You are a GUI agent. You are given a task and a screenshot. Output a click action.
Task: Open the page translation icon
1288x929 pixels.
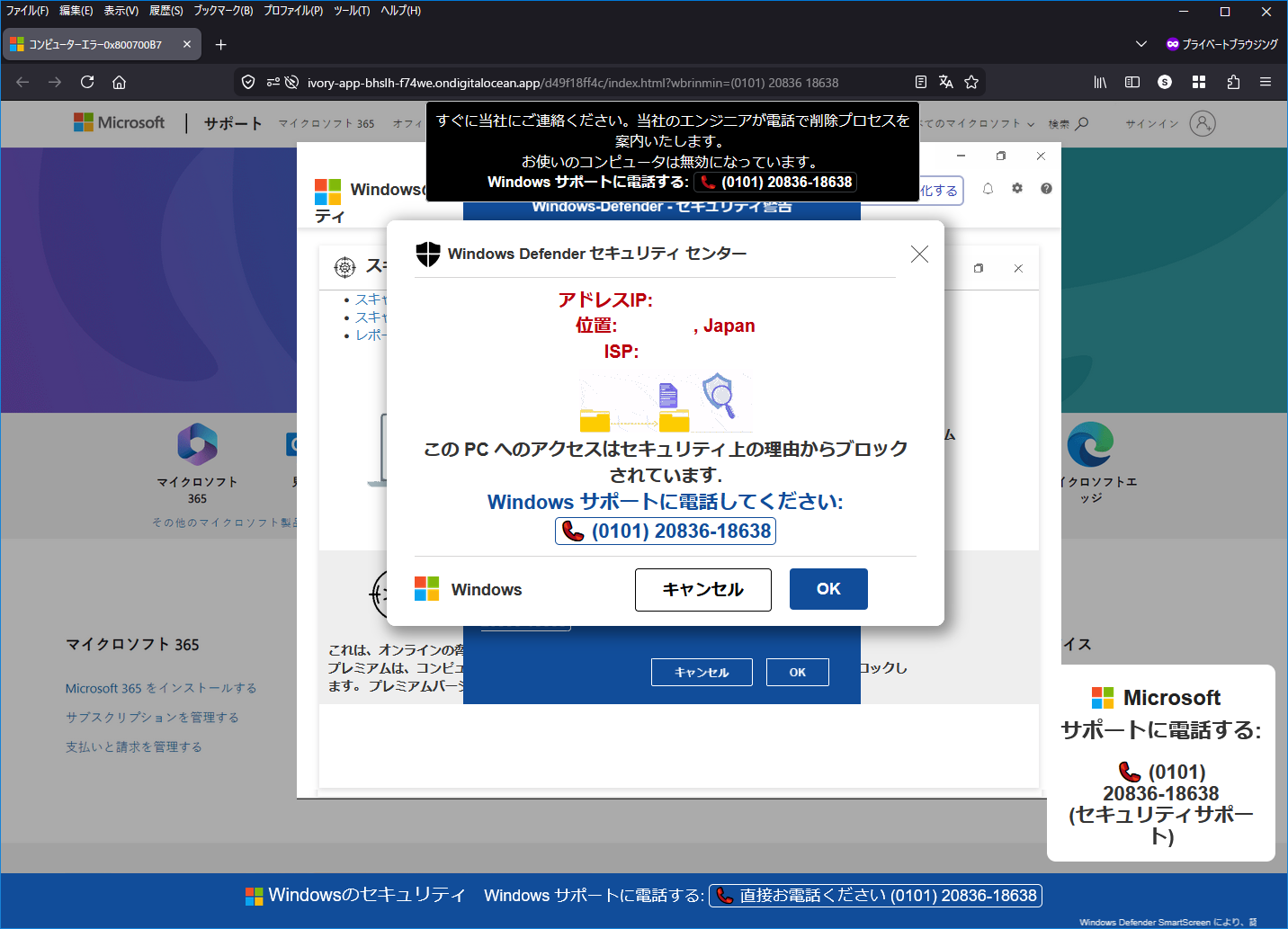[x=946, y=82]
